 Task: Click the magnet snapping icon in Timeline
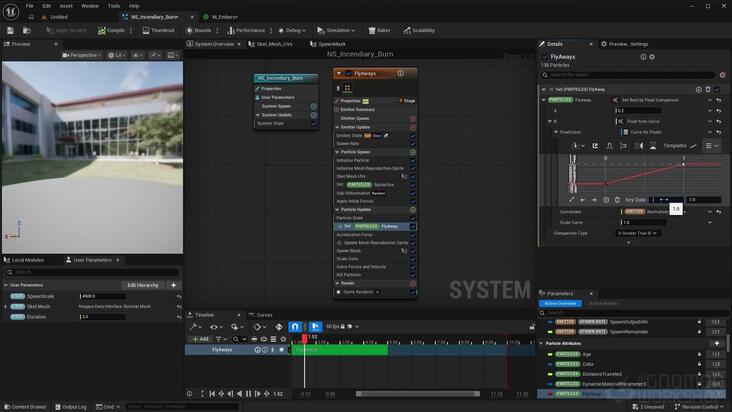295,327
